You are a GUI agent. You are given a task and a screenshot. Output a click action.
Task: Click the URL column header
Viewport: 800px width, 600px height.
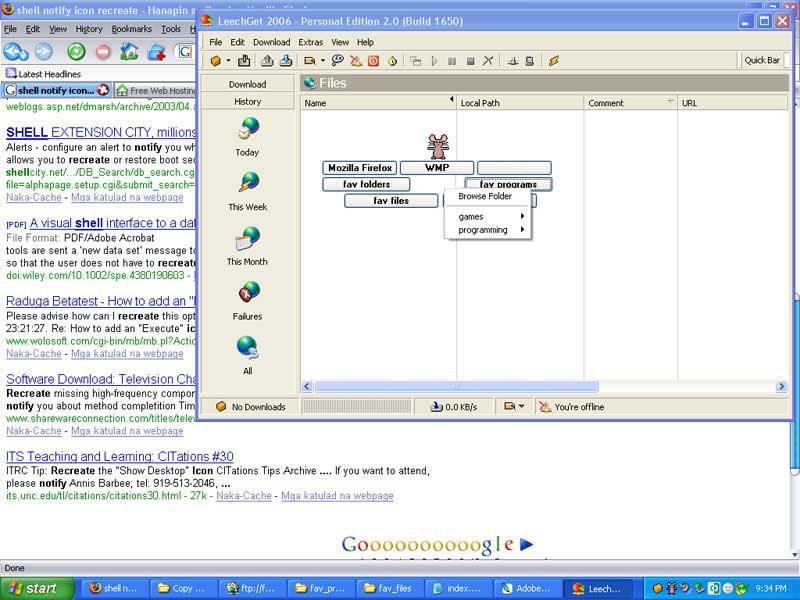coord(733,103)
